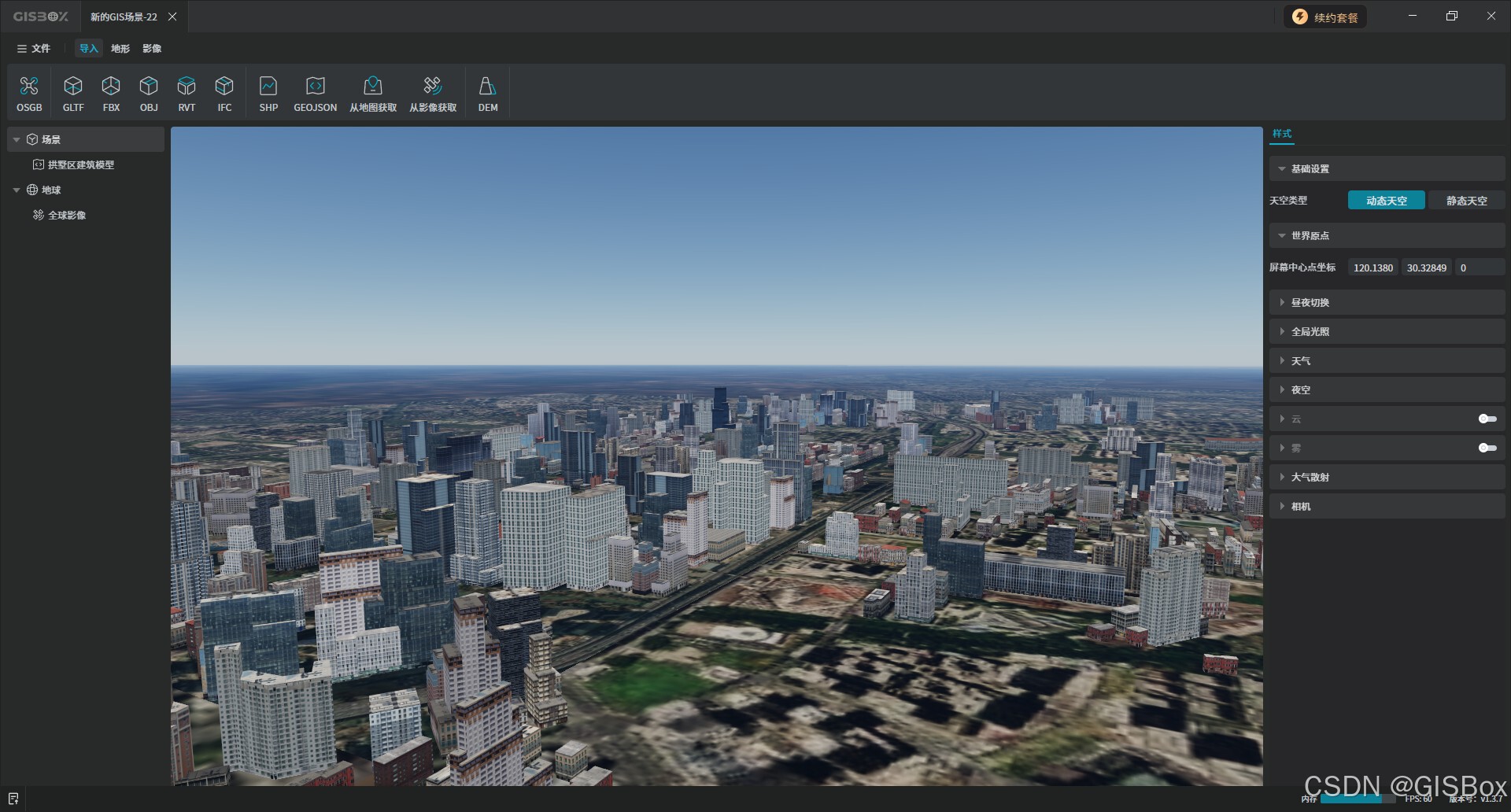Screen dimensions: 1511x812
Task: Select 静态天空 sky type
Action: (x=1466, y=201)
